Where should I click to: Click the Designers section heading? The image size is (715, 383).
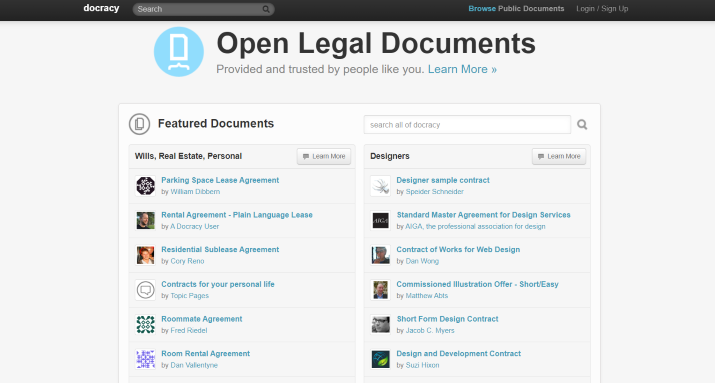tap(390, 156)
